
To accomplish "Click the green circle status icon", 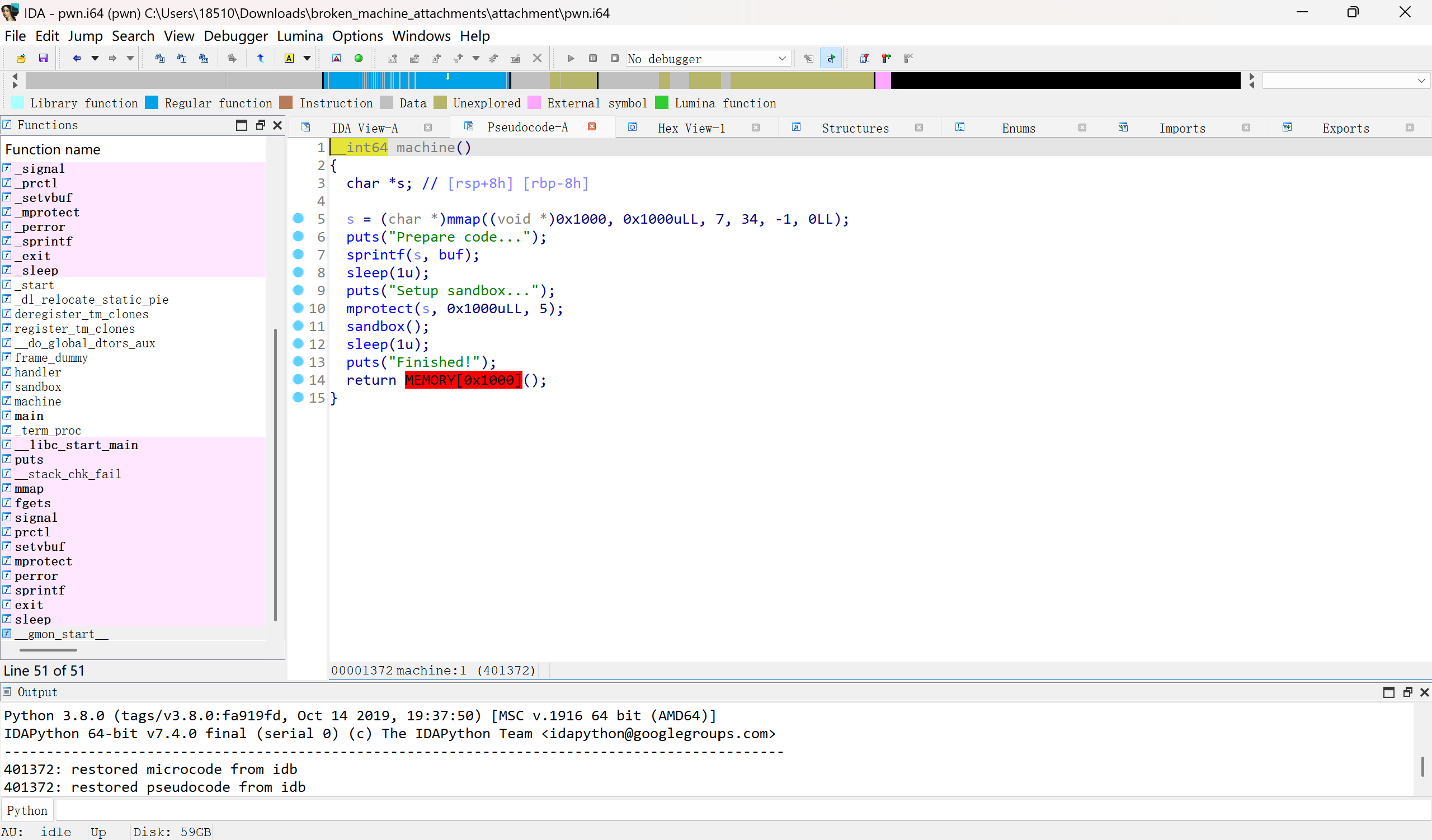I will [x=359, y=58].
